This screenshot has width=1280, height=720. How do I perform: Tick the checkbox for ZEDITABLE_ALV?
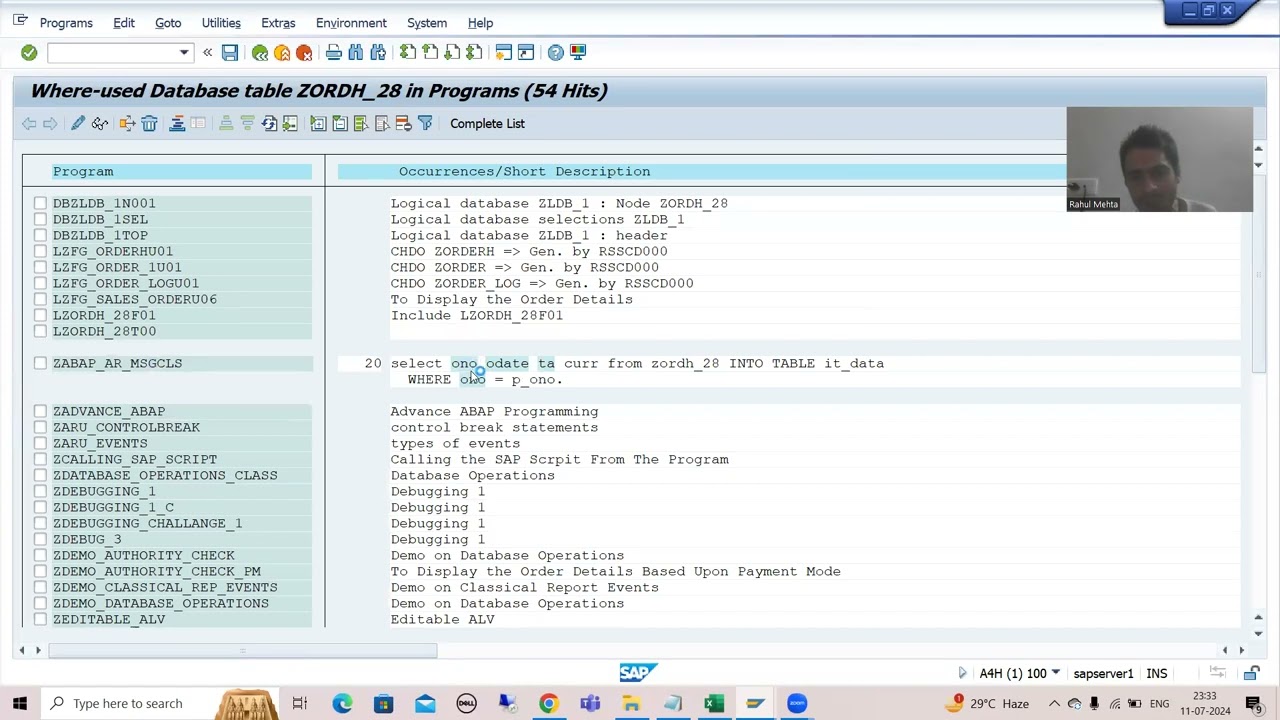pyautogui.click(x=40, y=619)
